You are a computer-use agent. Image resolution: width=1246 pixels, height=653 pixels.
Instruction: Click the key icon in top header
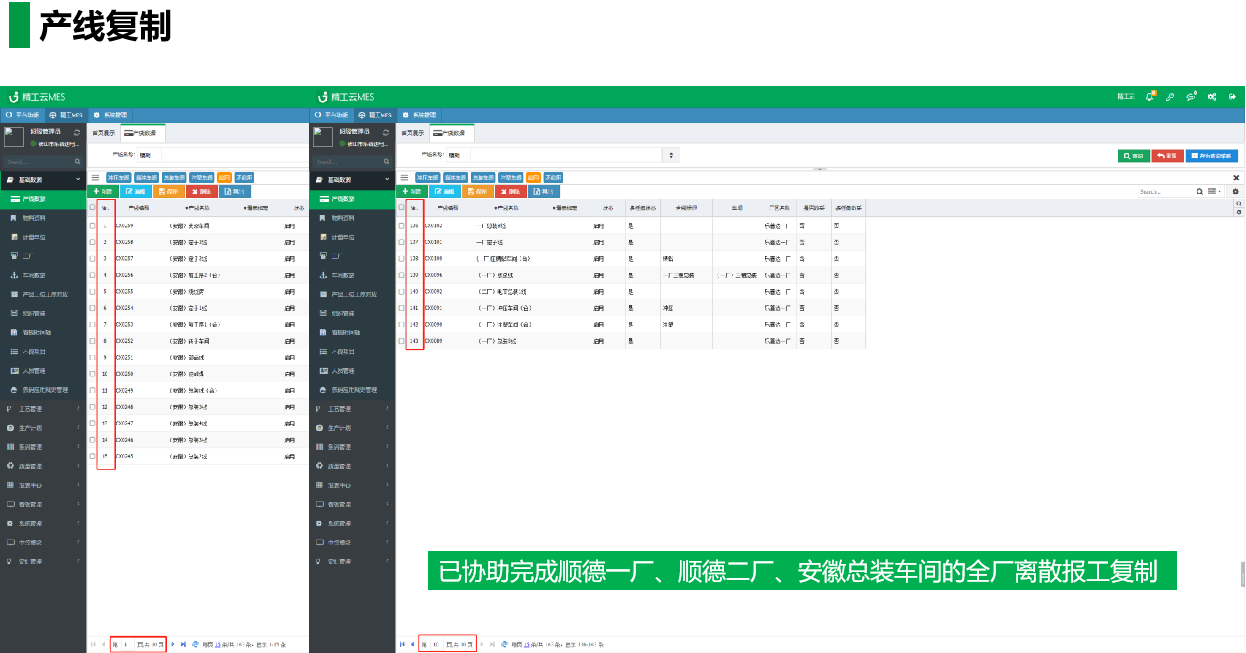[x=1170, y=97]
